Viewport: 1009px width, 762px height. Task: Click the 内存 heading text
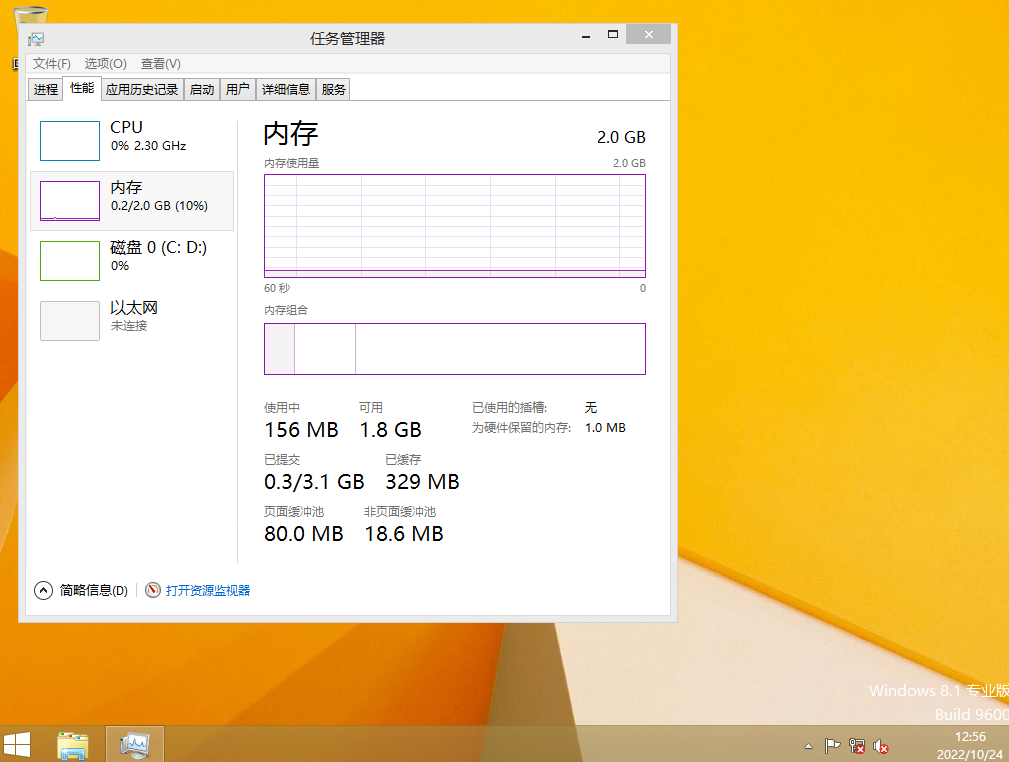tap(291, 134)
